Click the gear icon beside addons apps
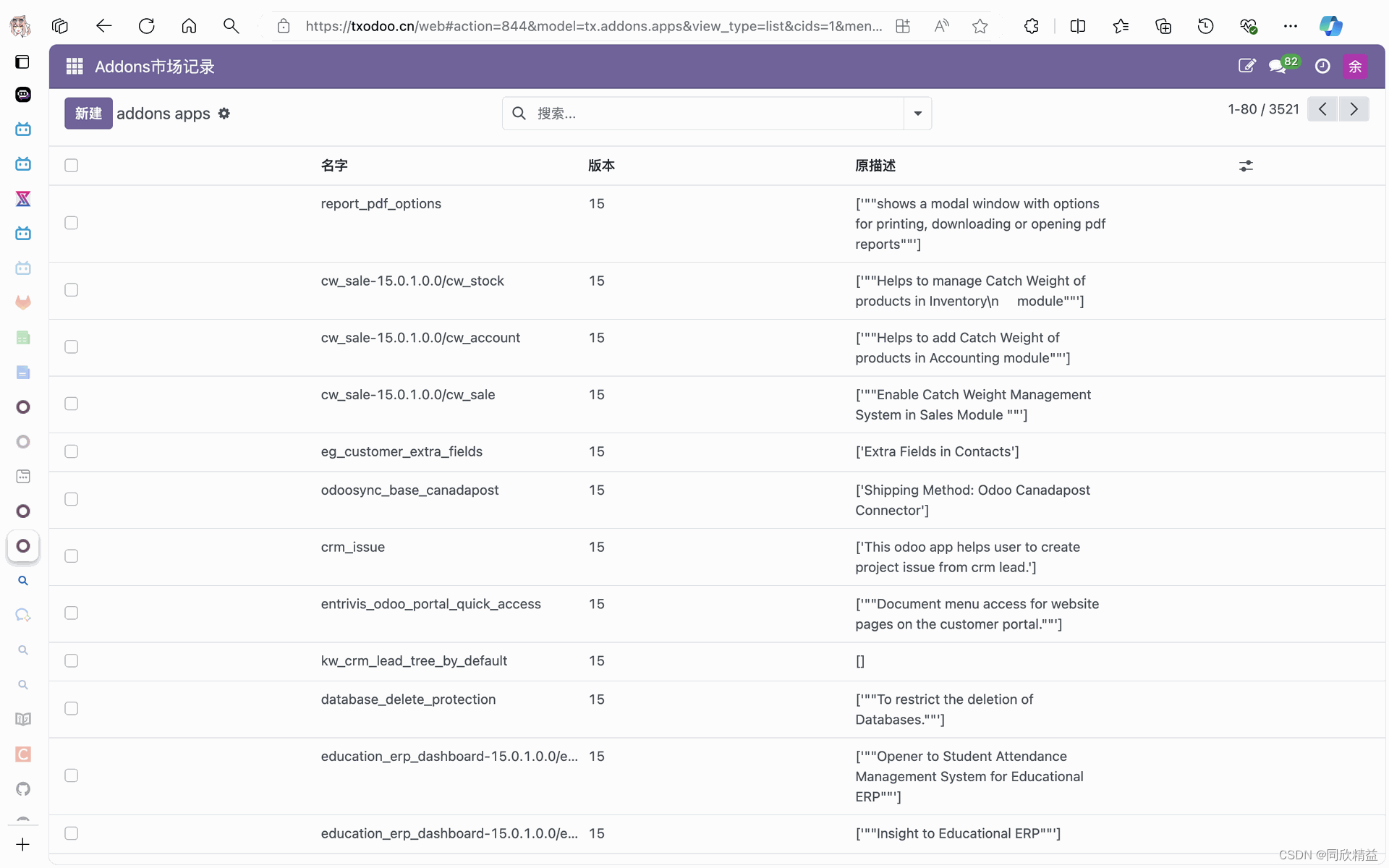The width and height of the screenshot is (1389, 868). coord(224,114)
